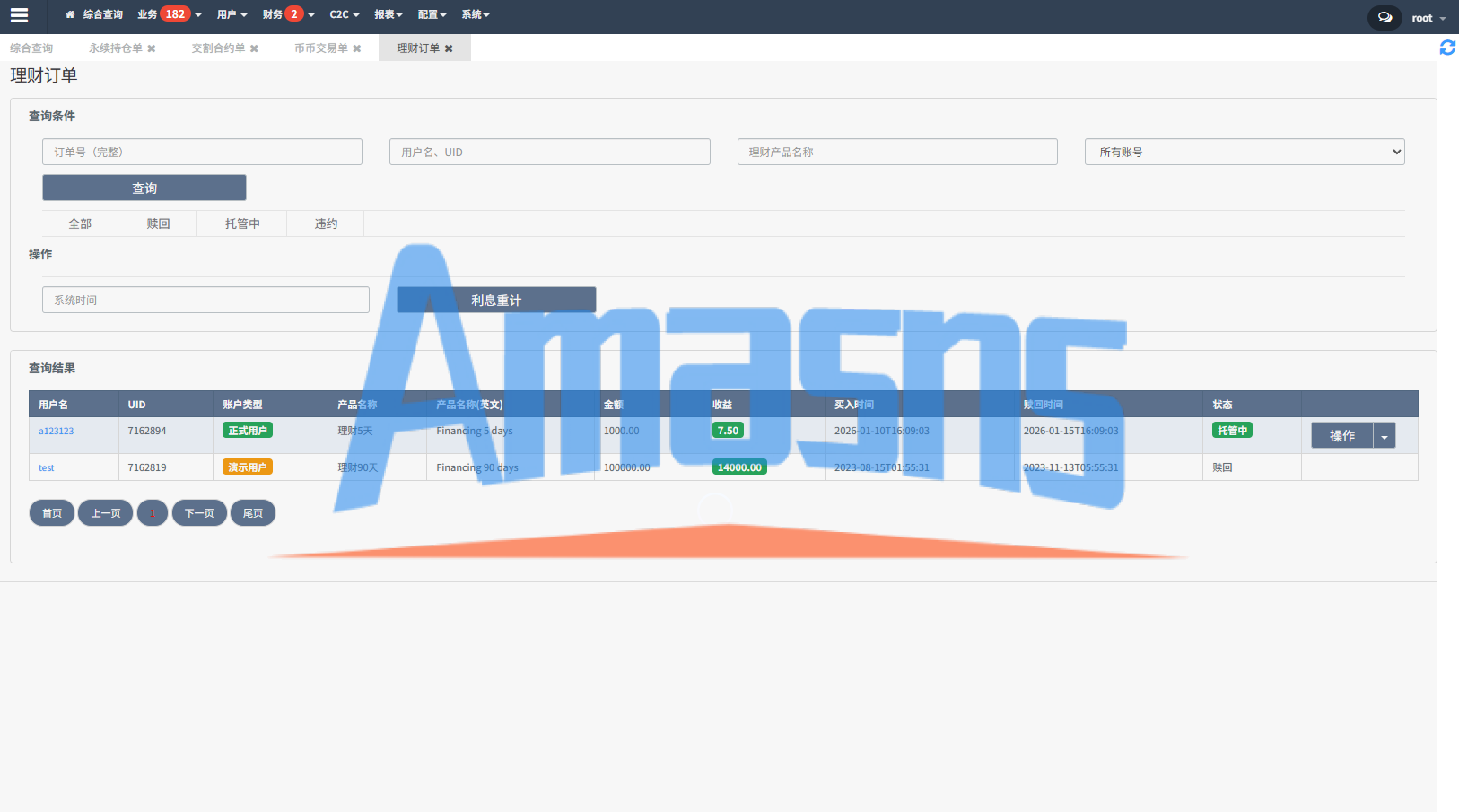
Task: Go to 综合查询 home menu
Action: [x=94, y=14]
